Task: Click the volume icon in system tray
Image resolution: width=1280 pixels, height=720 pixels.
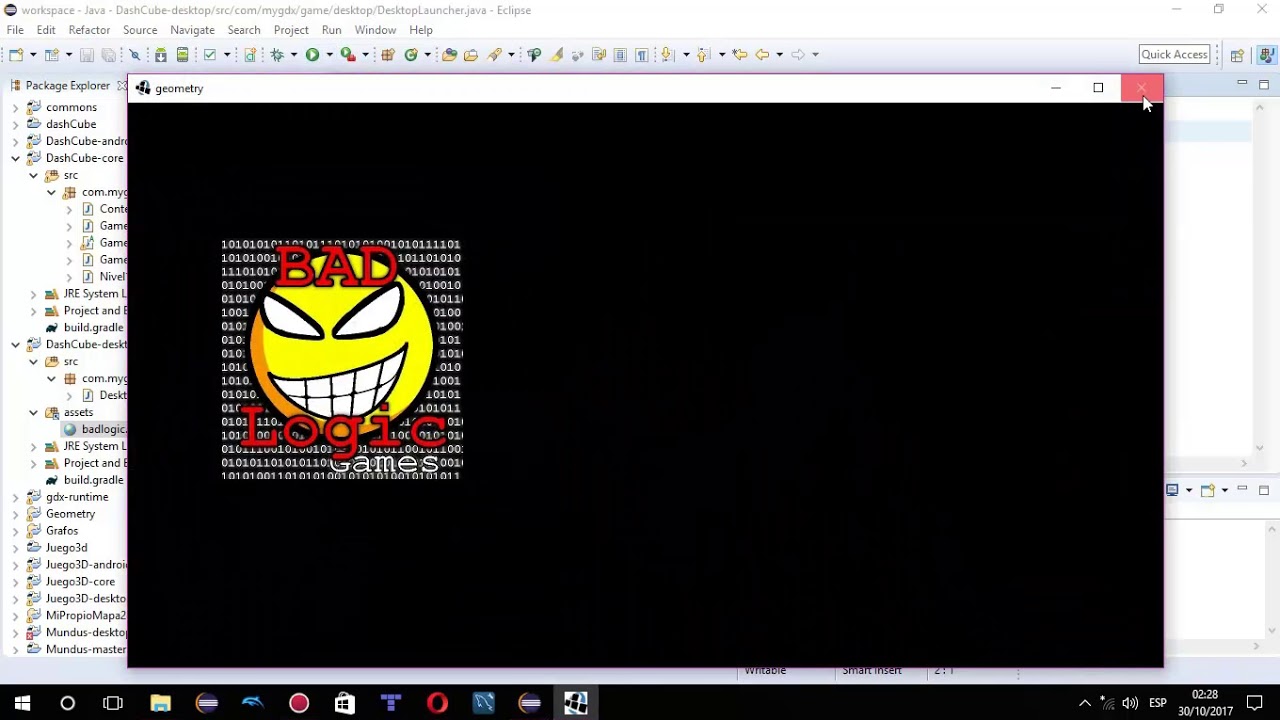Action: (x=1130, y=703)
